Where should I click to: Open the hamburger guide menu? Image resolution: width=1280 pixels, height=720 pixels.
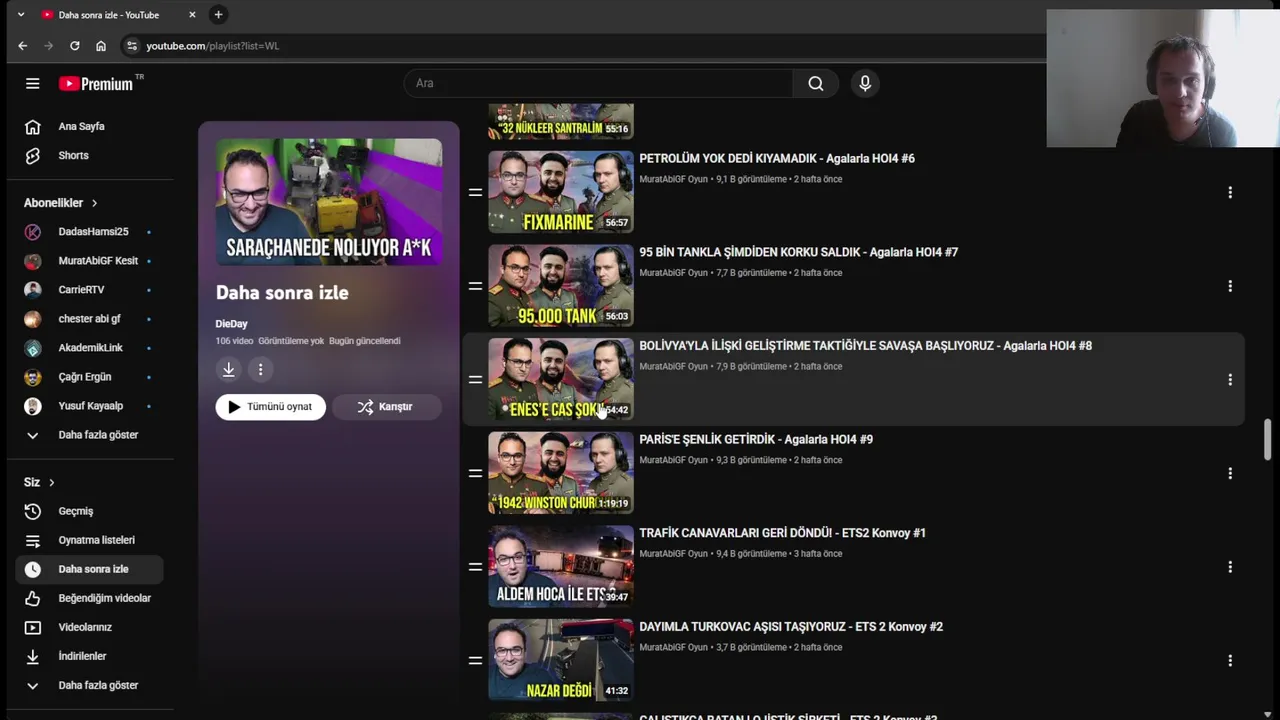pos(33,84)
